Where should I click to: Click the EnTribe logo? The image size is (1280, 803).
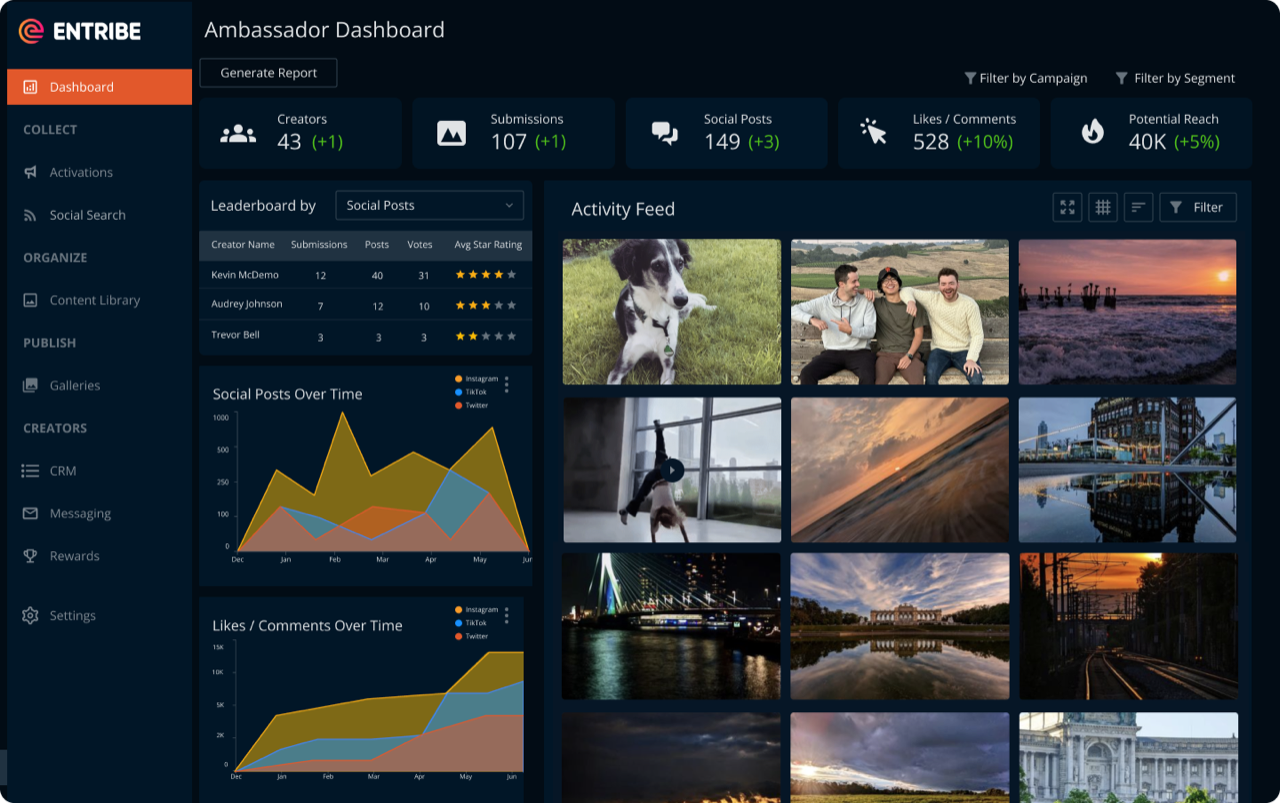[80, 31]
